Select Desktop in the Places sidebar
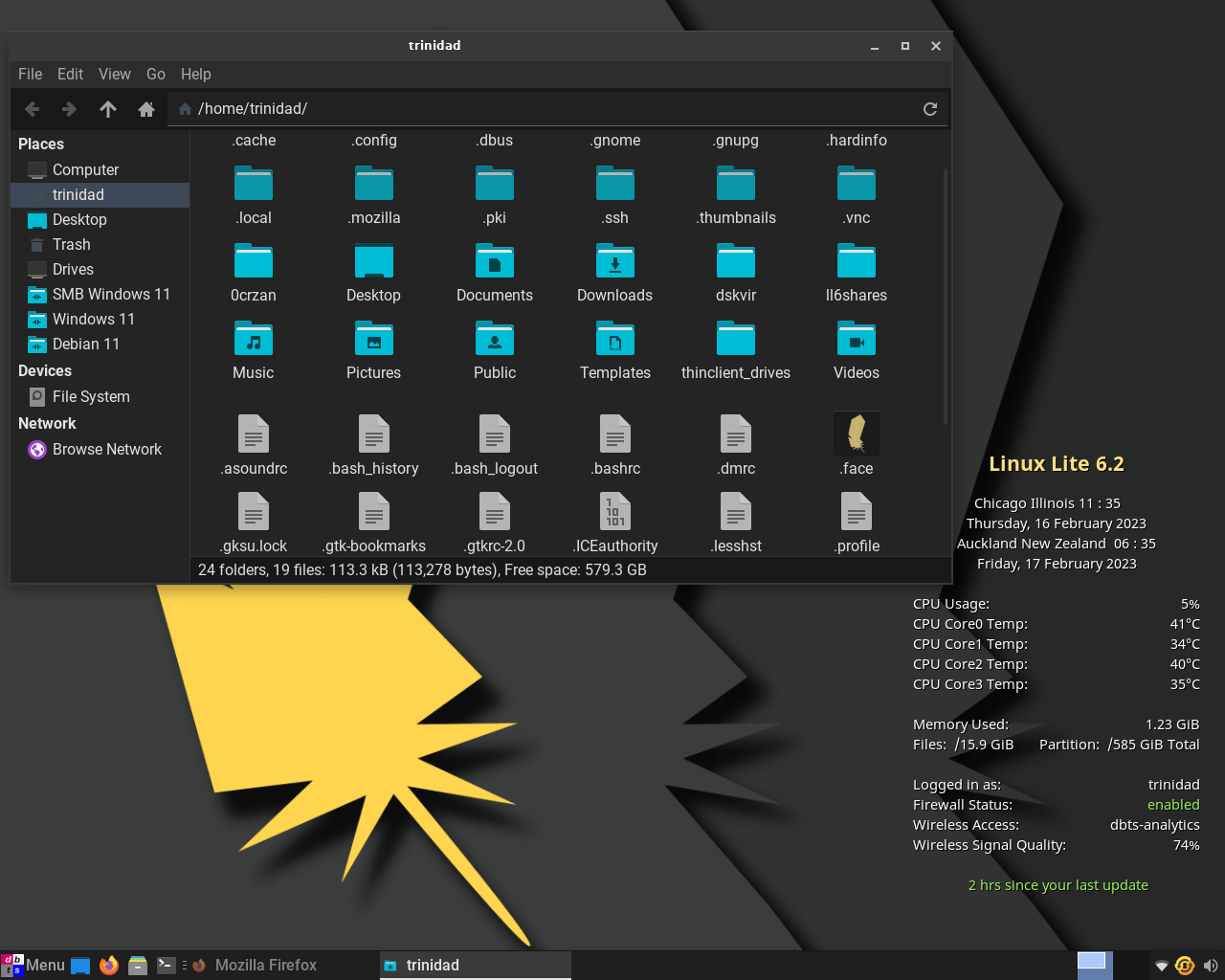 [100, 219]
